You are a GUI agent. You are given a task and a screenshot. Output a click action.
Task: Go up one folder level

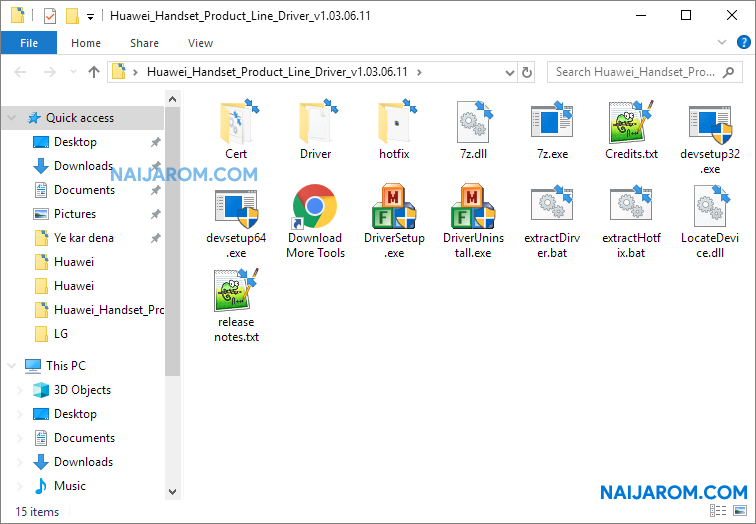tap(94, 72)
